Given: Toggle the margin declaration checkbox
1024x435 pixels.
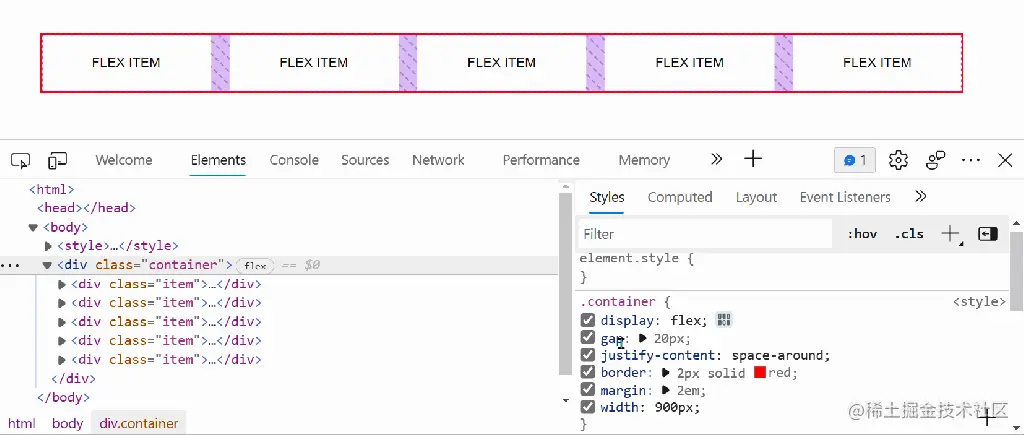Looking at the screenshot, I should [588, 390].
